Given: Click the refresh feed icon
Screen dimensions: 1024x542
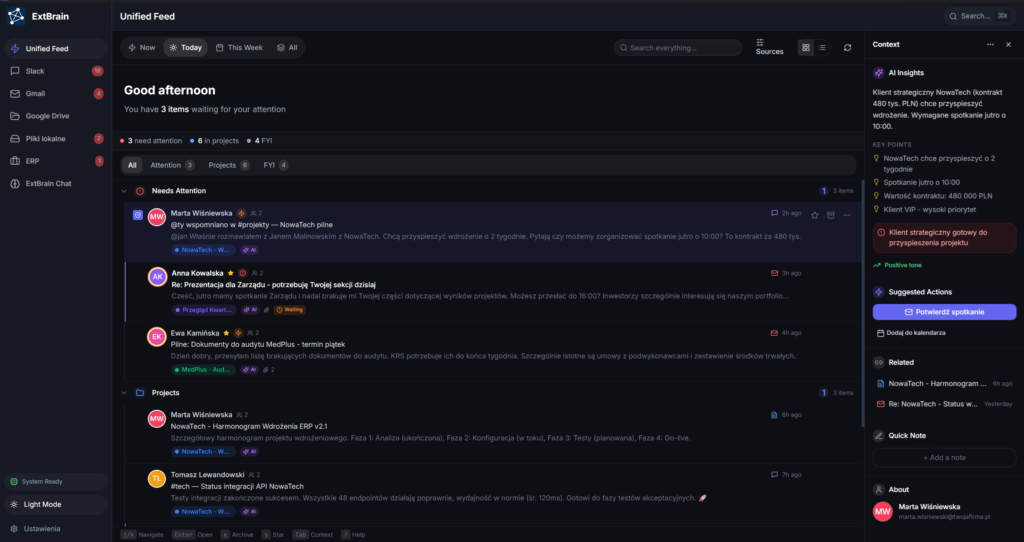Looking at the screenshot, I should [848, 48].
